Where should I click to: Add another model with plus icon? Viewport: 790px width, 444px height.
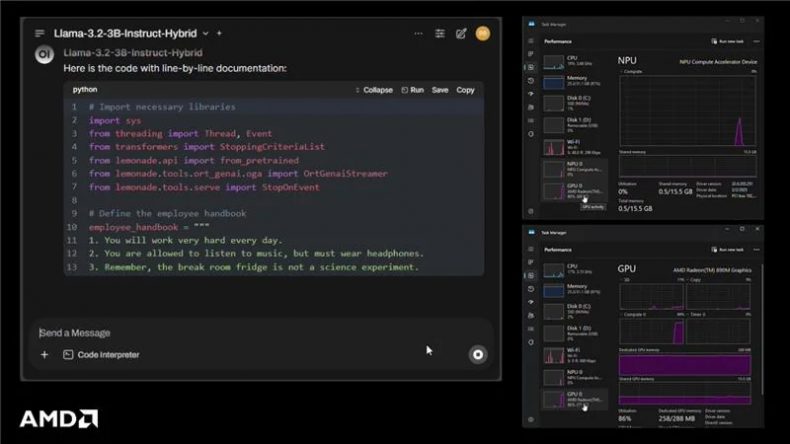pos(220,33)
